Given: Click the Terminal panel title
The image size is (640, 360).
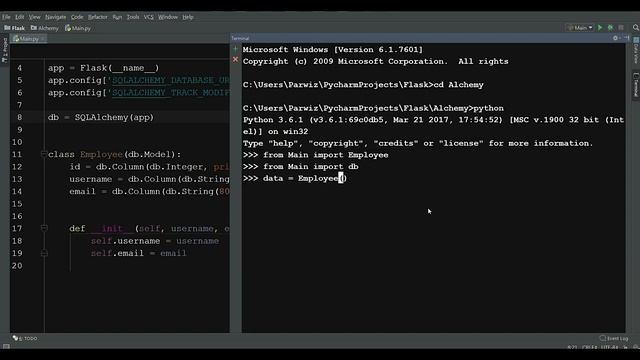Looking at the screenshot, I should point(240,38).
